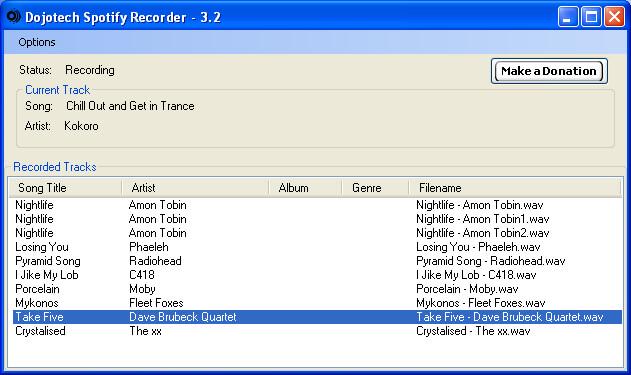631x375 pixels.
Task: Click the Recording status text
Action: pos(90,70)
